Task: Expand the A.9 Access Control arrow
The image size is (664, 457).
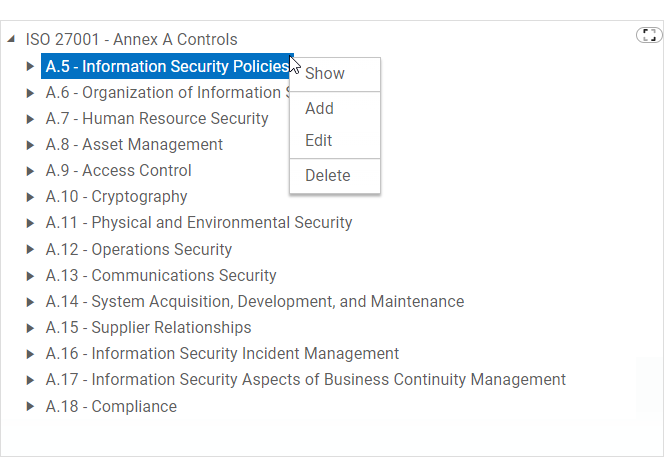Action: [31, 171]
